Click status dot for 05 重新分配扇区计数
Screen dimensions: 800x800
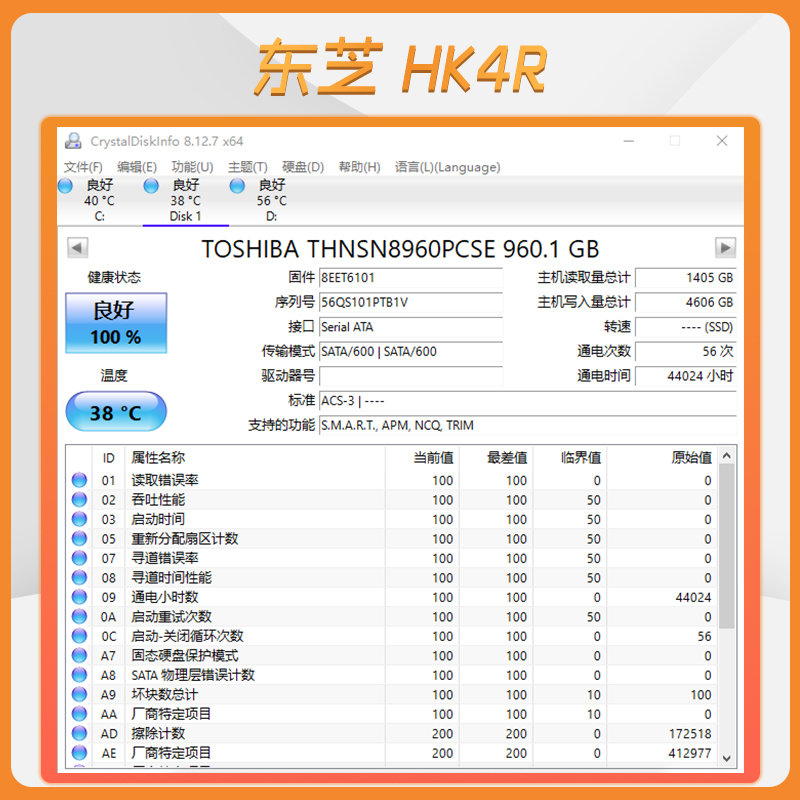(79, 538)
